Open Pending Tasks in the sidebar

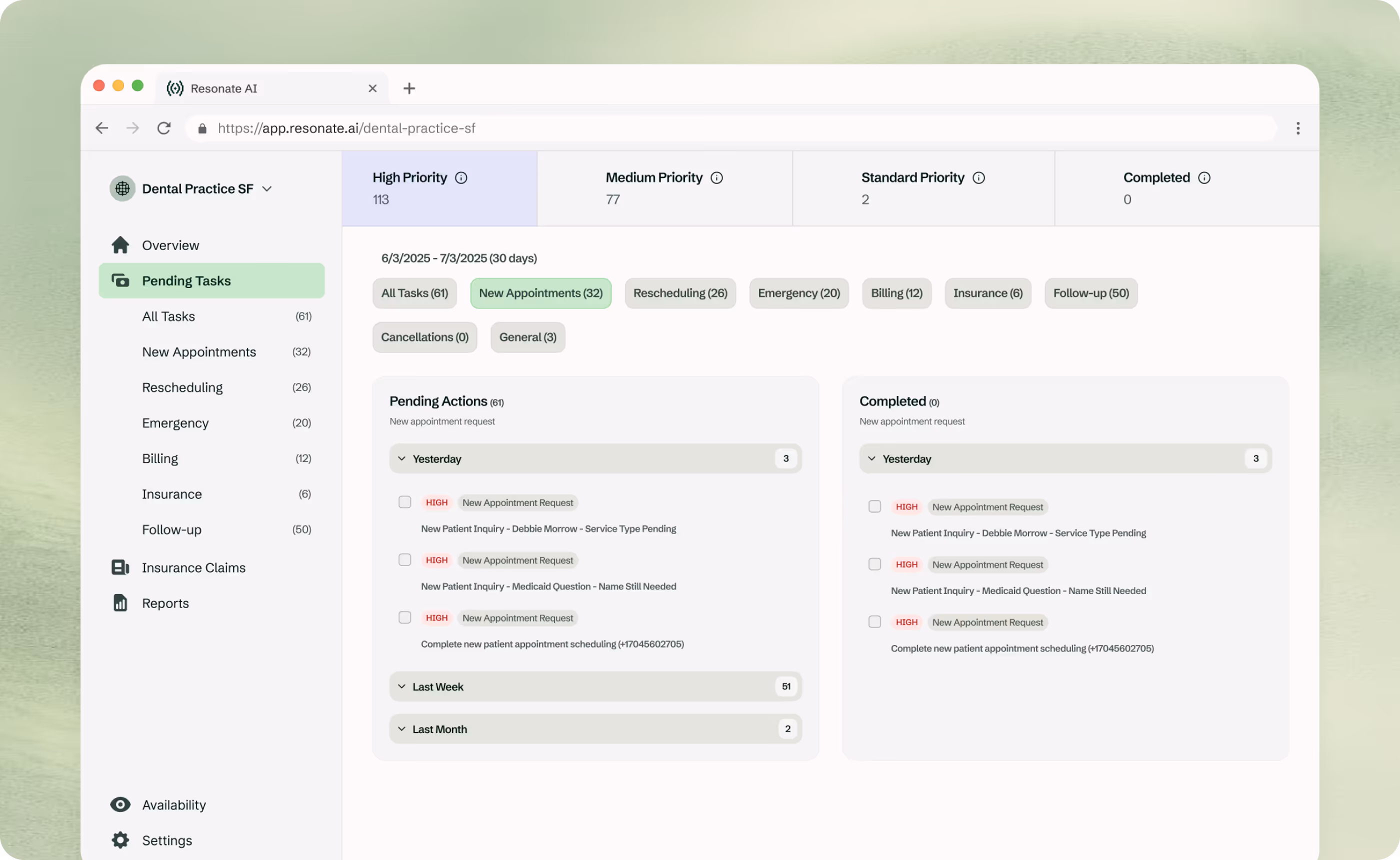211,280
